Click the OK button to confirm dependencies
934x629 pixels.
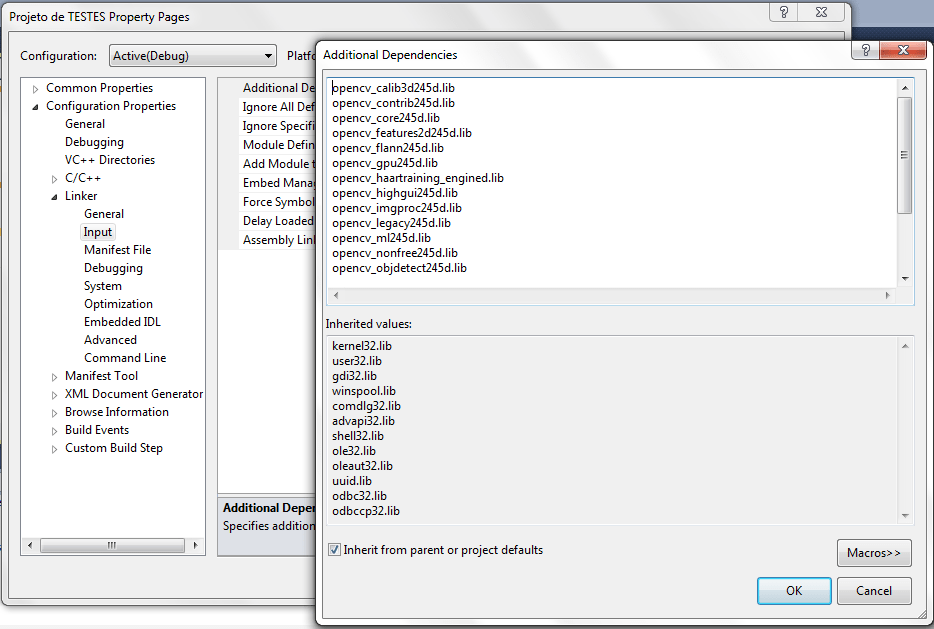793,590
